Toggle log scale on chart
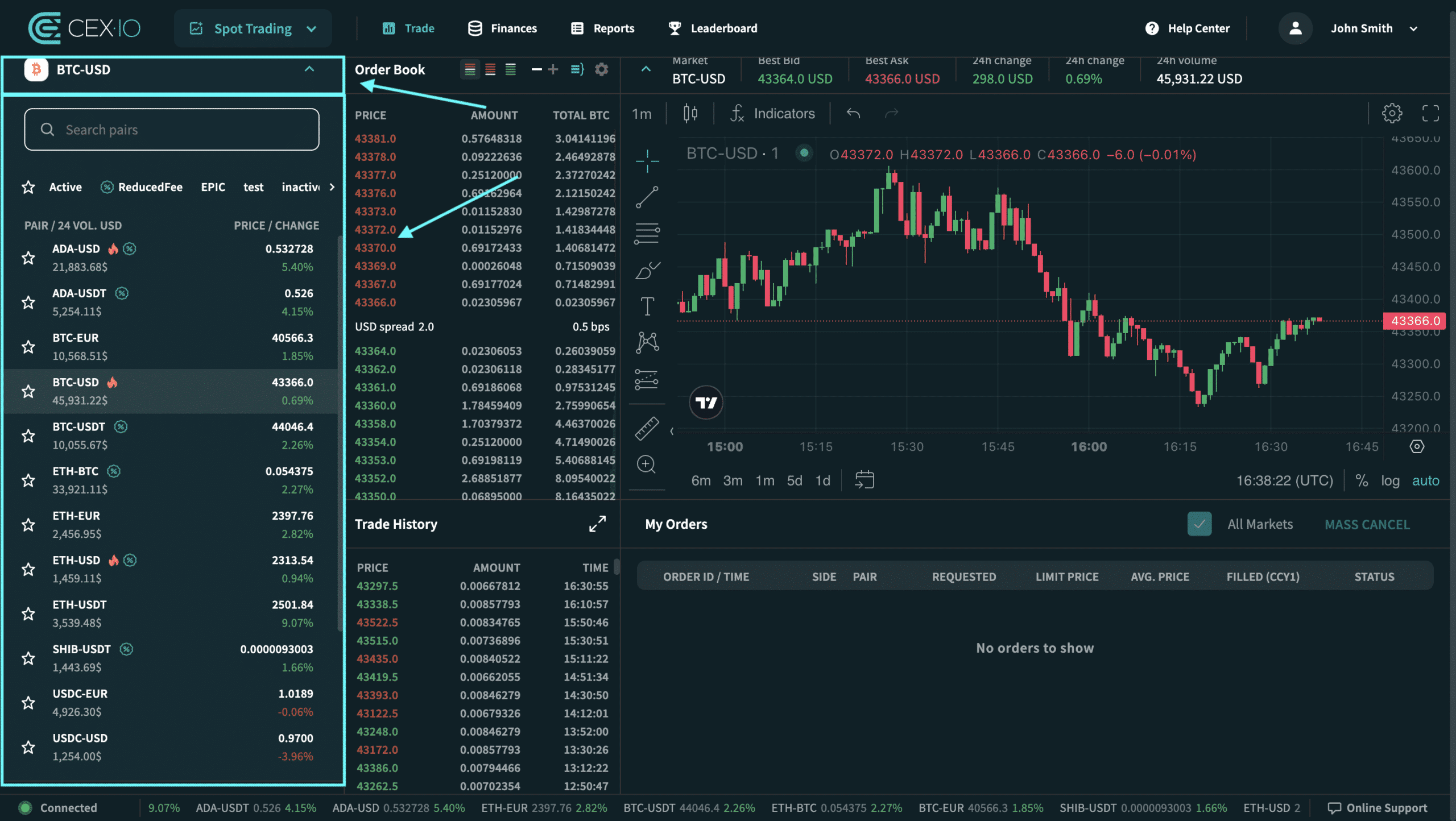 [x=1390, y=480]
